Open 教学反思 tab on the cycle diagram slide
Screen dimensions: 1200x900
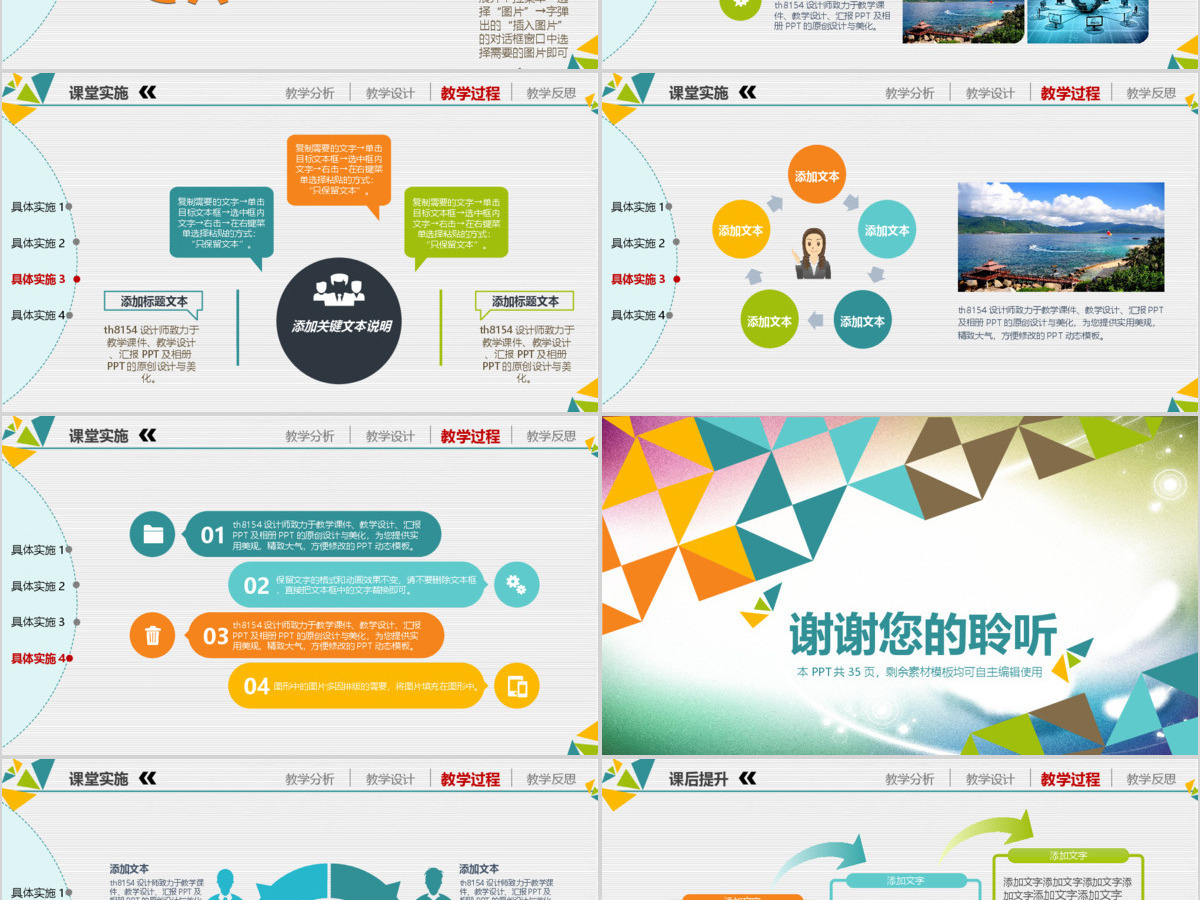[1151, 93]
